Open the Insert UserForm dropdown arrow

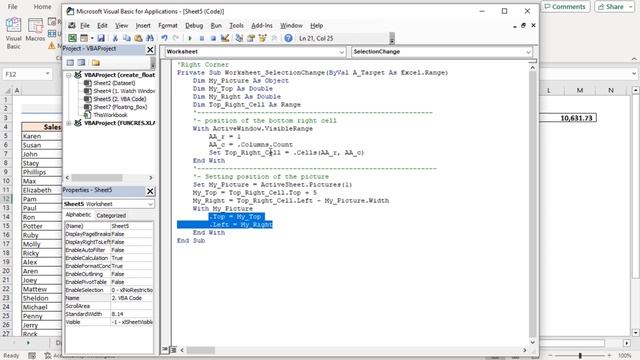coord(92,38)
